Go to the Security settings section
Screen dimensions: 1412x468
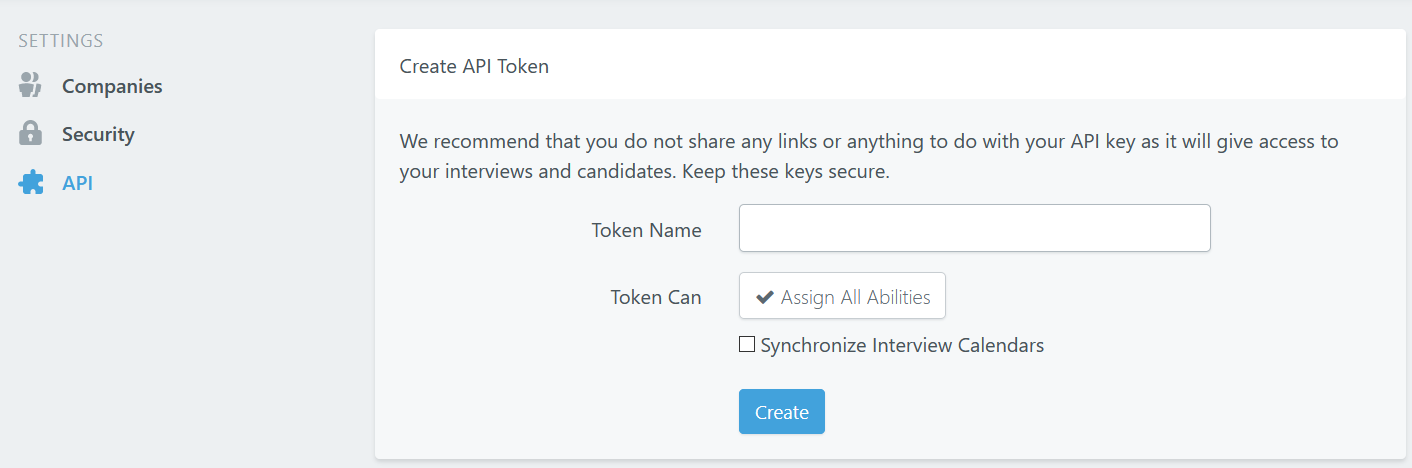[98, 134]
